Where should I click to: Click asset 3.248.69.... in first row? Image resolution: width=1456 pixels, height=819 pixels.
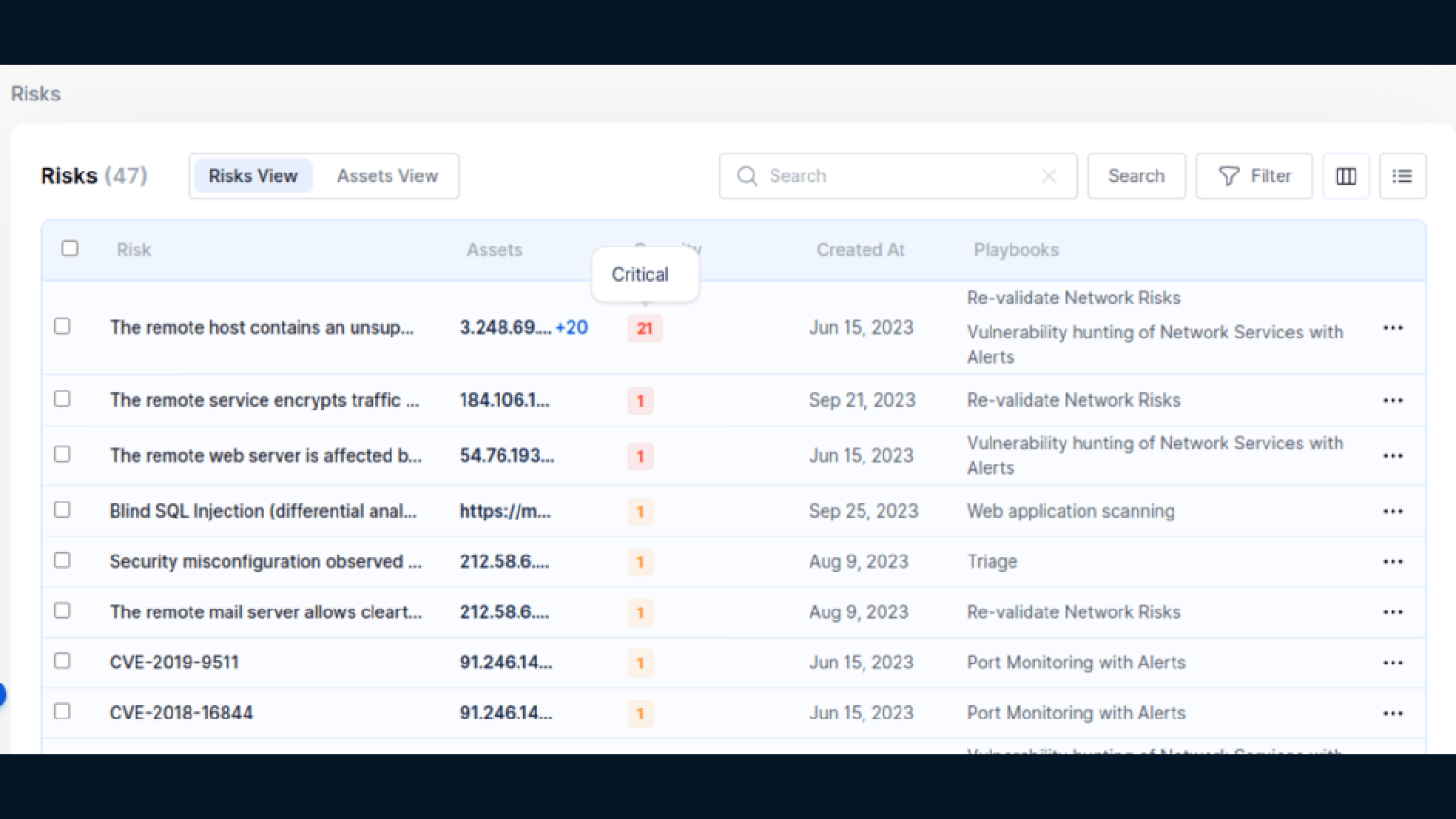point(505,328)
